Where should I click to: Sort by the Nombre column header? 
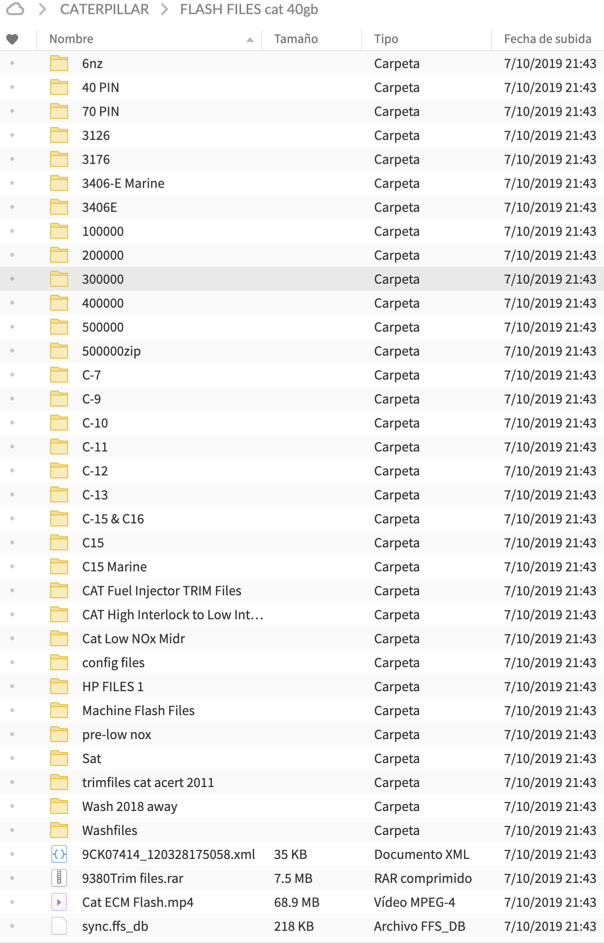point(71,38)
